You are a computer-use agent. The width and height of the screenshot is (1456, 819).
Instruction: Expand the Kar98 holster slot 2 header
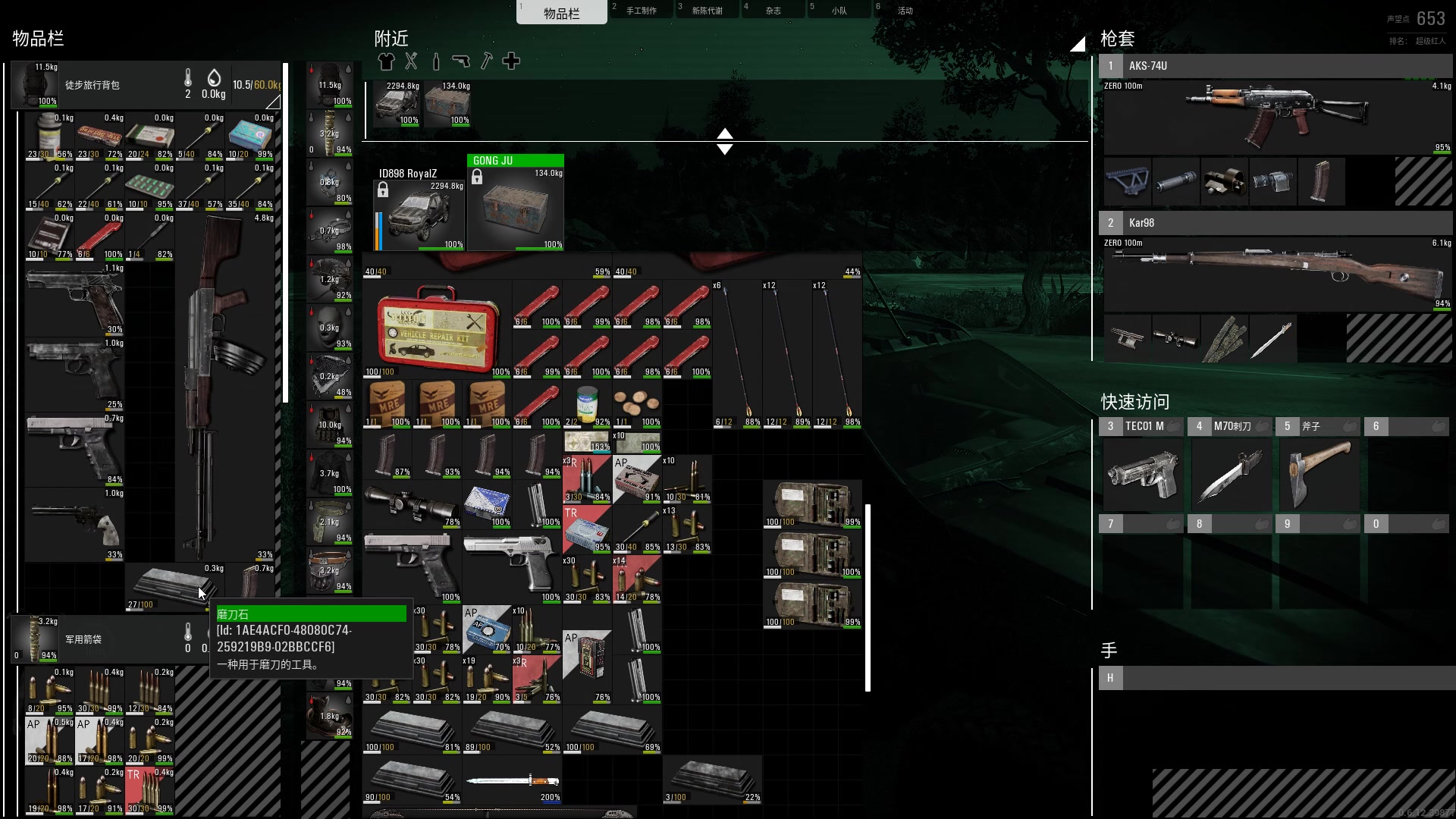pos(1276,223)
